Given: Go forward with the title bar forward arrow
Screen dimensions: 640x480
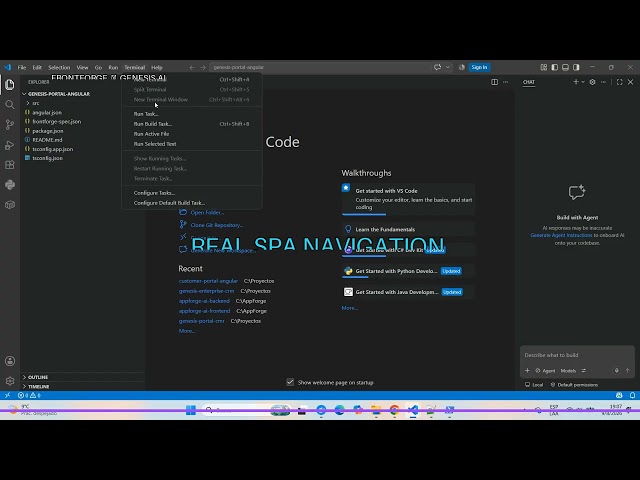Looking at the screenshot, I should tap(203, 67).
